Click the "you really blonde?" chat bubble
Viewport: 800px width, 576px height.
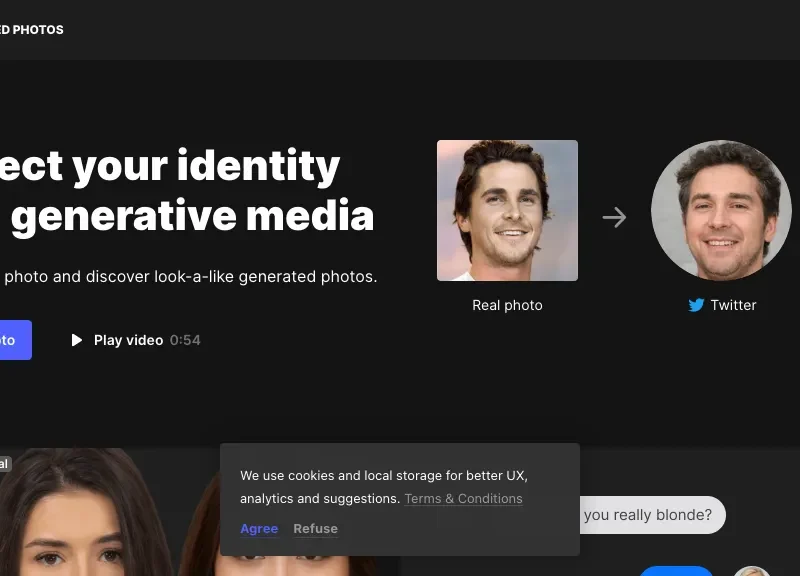tap(648, 515)
